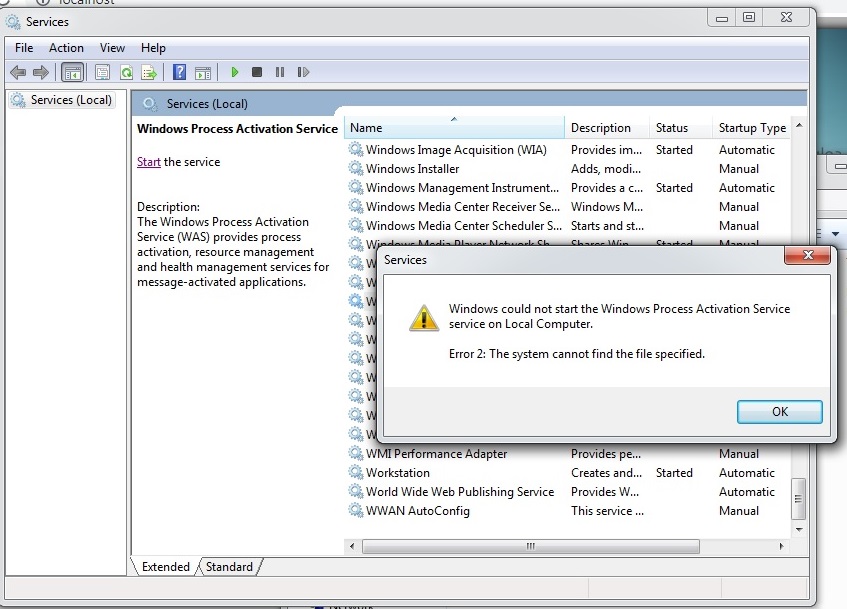Click Started status of Workstation row
Screen dimensions: 847x609
[x=674, y=472]
